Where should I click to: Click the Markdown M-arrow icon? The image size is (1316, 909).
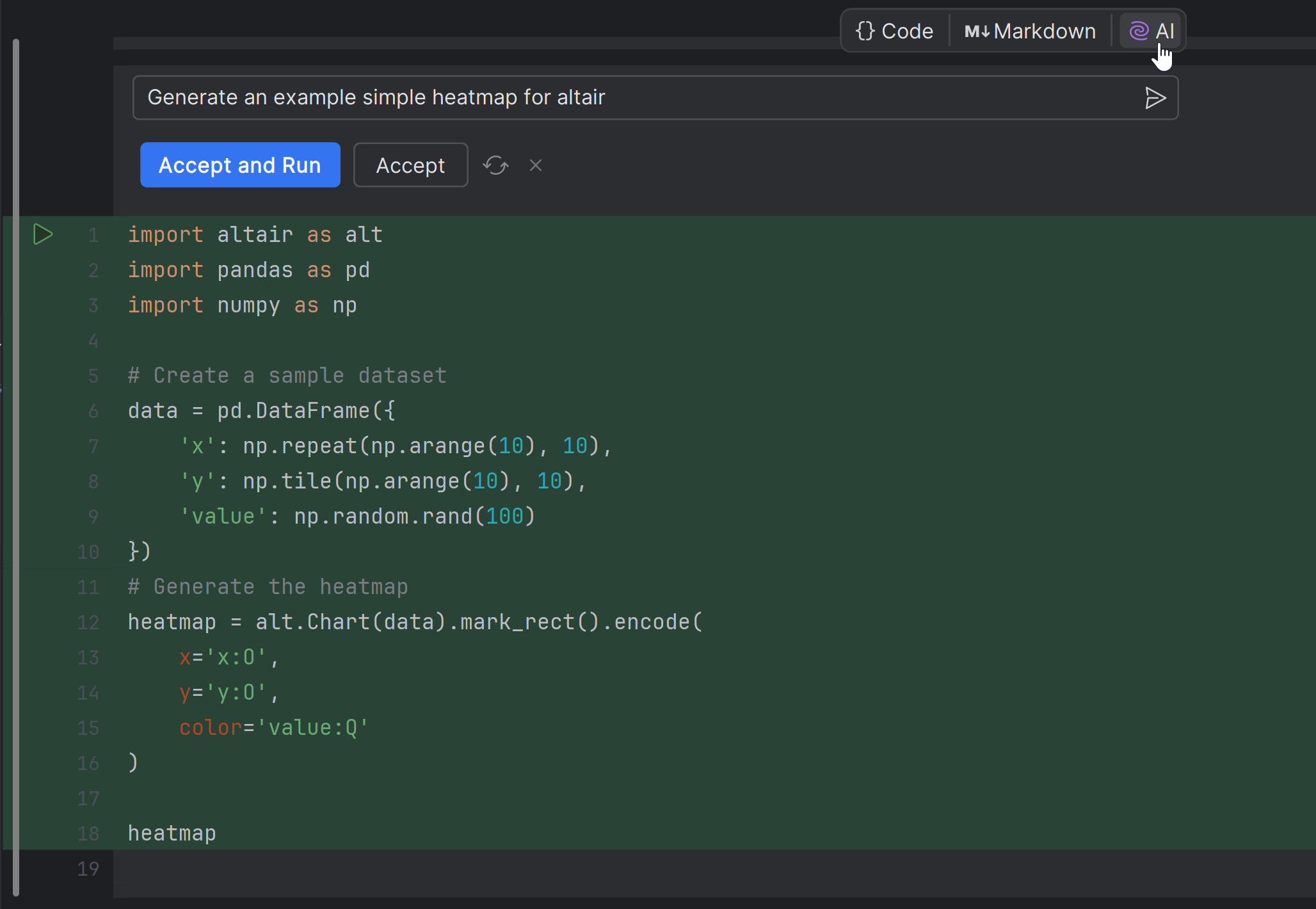[977, 31]
